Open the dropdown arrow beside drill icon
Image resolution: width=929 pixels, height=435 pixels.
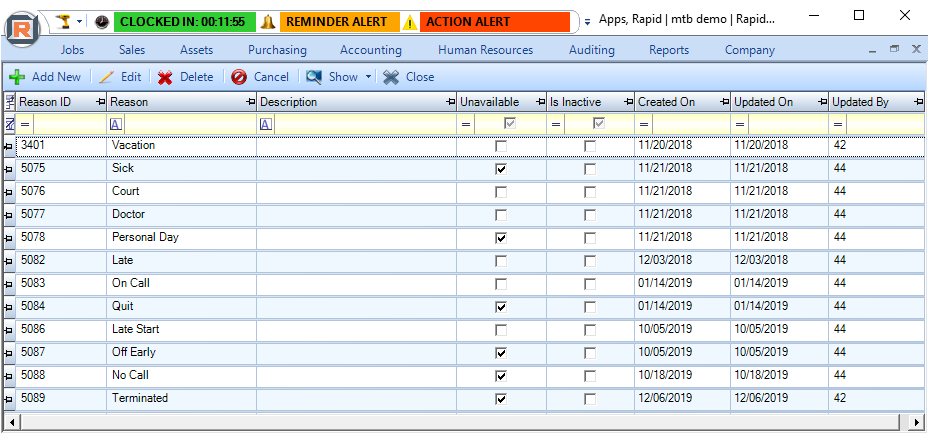point(79,23)
